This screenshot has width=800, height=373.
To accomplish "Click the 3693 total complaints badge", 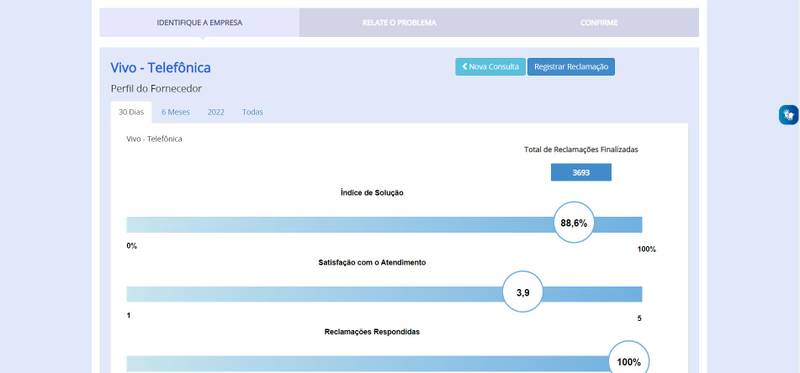I will [581, 172].
